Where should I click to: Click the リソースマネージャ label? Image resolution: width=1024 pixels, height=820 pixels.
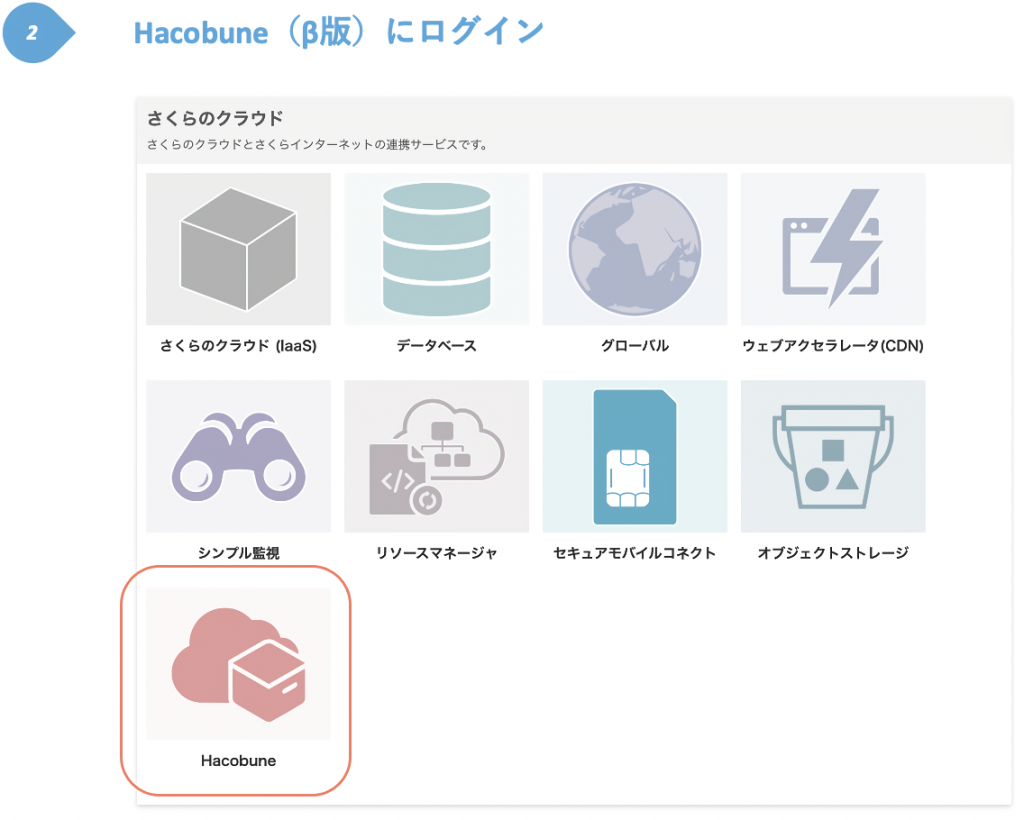click(x=436, y=554)
